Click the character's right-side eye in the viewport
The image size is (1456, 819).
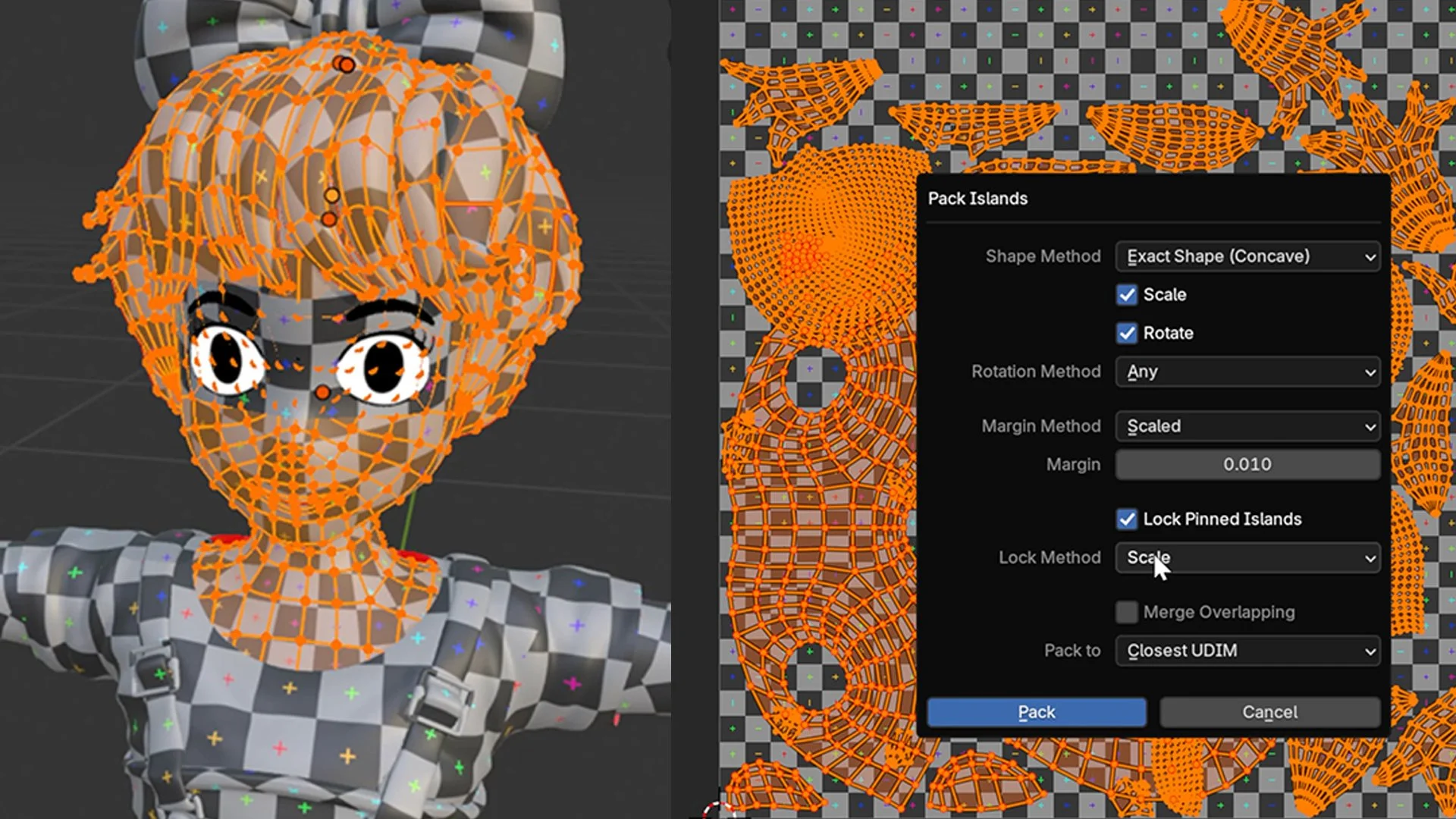pyautogui.click(x=384, y=368)
